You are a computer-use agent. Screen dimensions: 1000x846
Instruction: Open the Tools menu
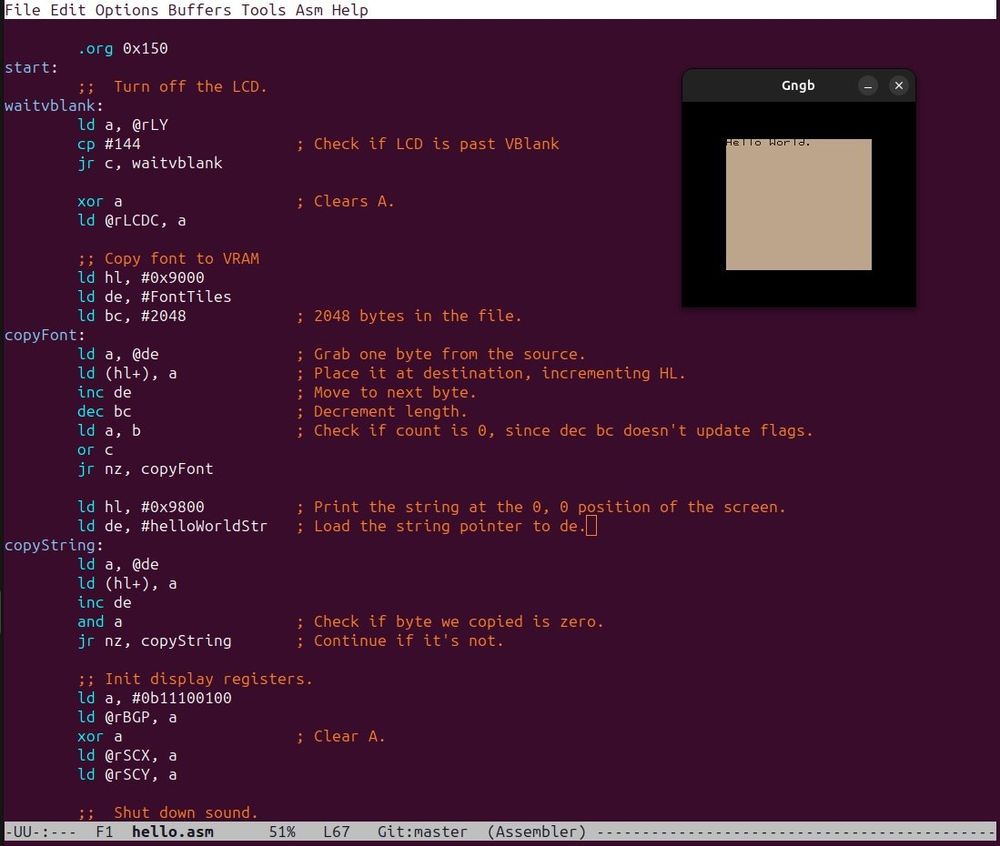[263, 10]
